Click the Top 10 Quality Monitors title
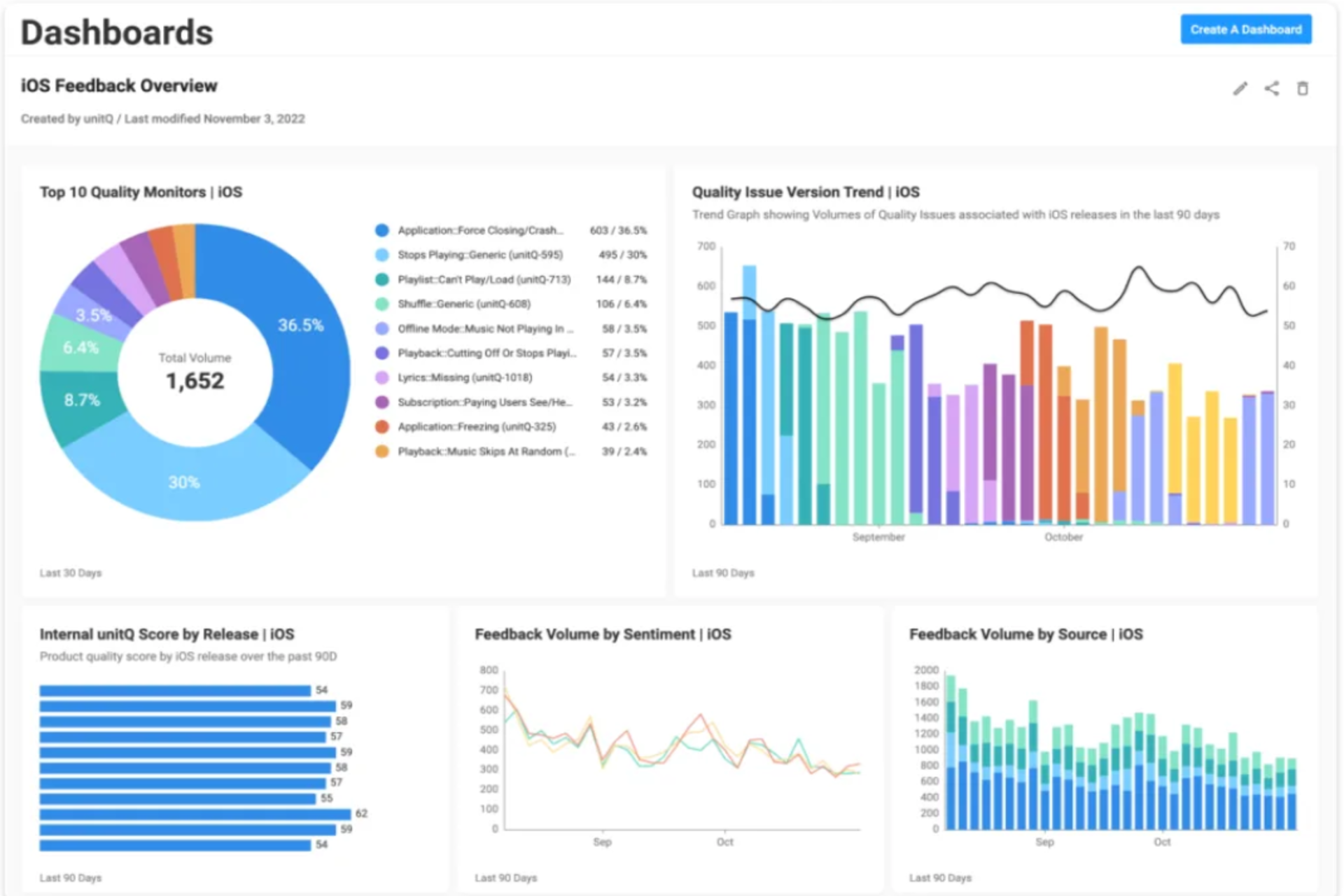 (141, 192)
